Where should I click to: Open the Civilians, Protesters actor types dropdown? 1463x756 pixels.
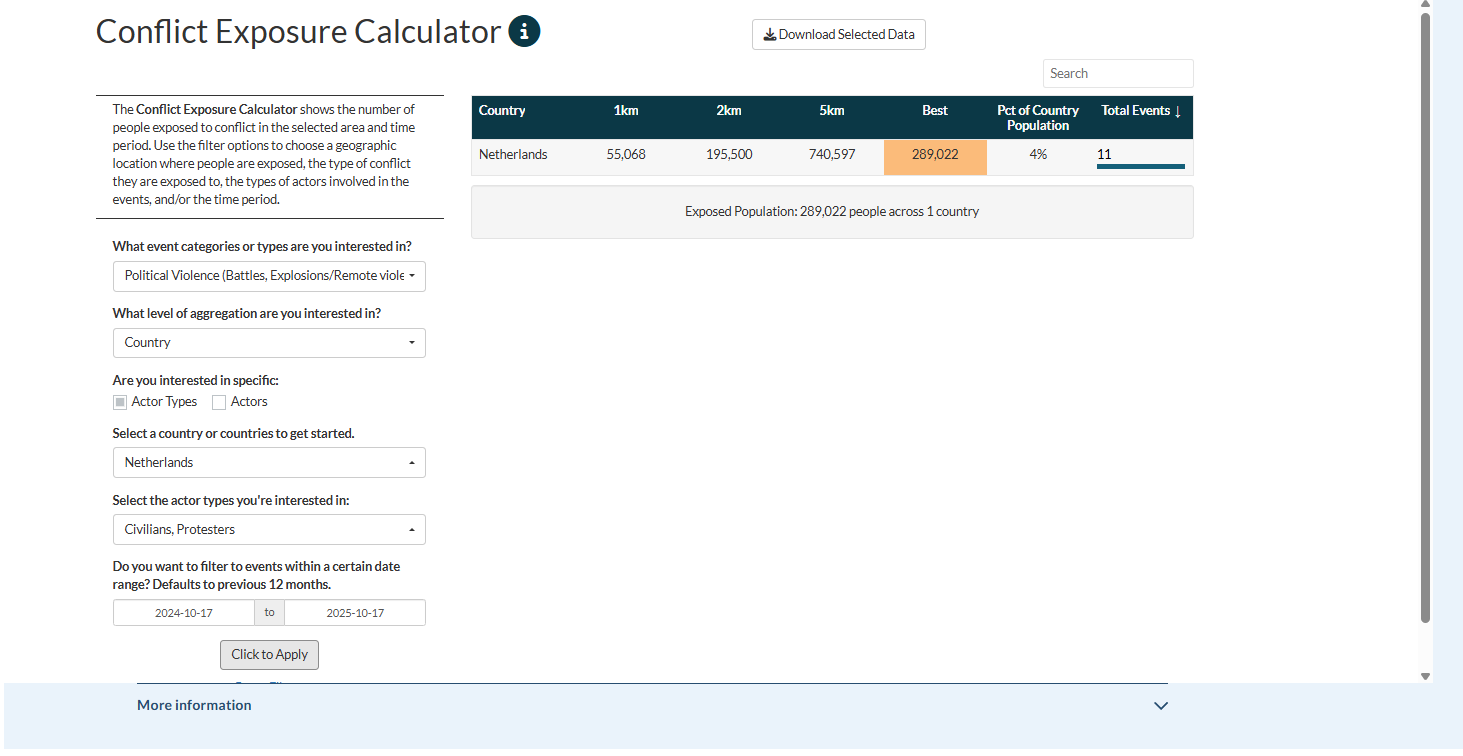click(269, 530)
